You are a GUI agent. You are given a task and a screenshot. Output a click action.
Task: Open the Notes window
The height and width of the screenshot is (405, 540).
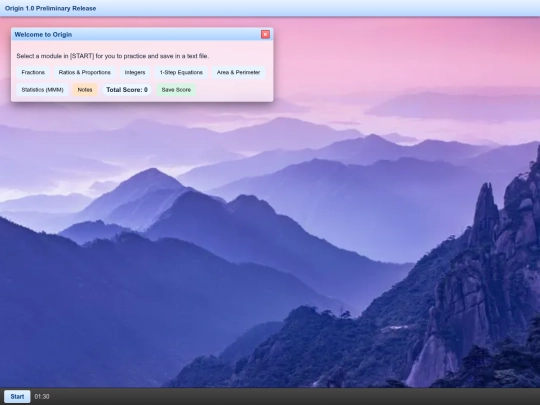85,90
